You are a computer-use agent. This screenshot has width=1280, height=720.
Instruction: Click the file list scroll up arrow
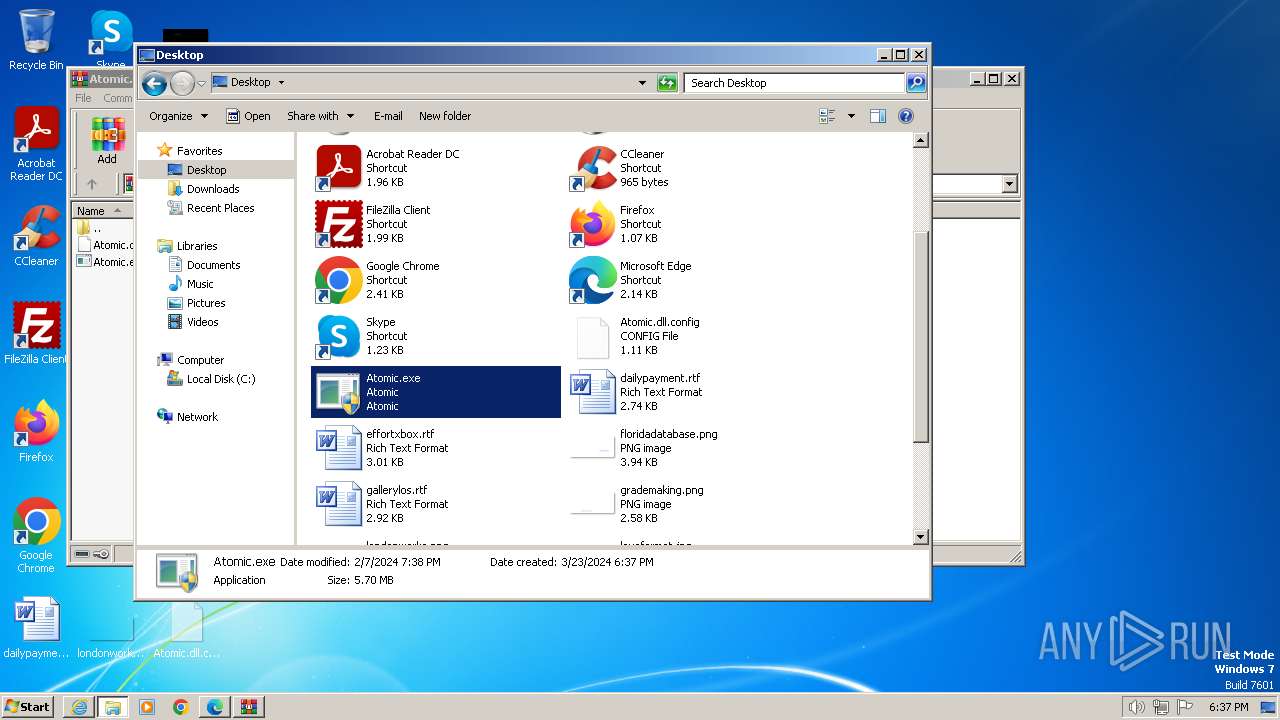(x=921, y=141)
